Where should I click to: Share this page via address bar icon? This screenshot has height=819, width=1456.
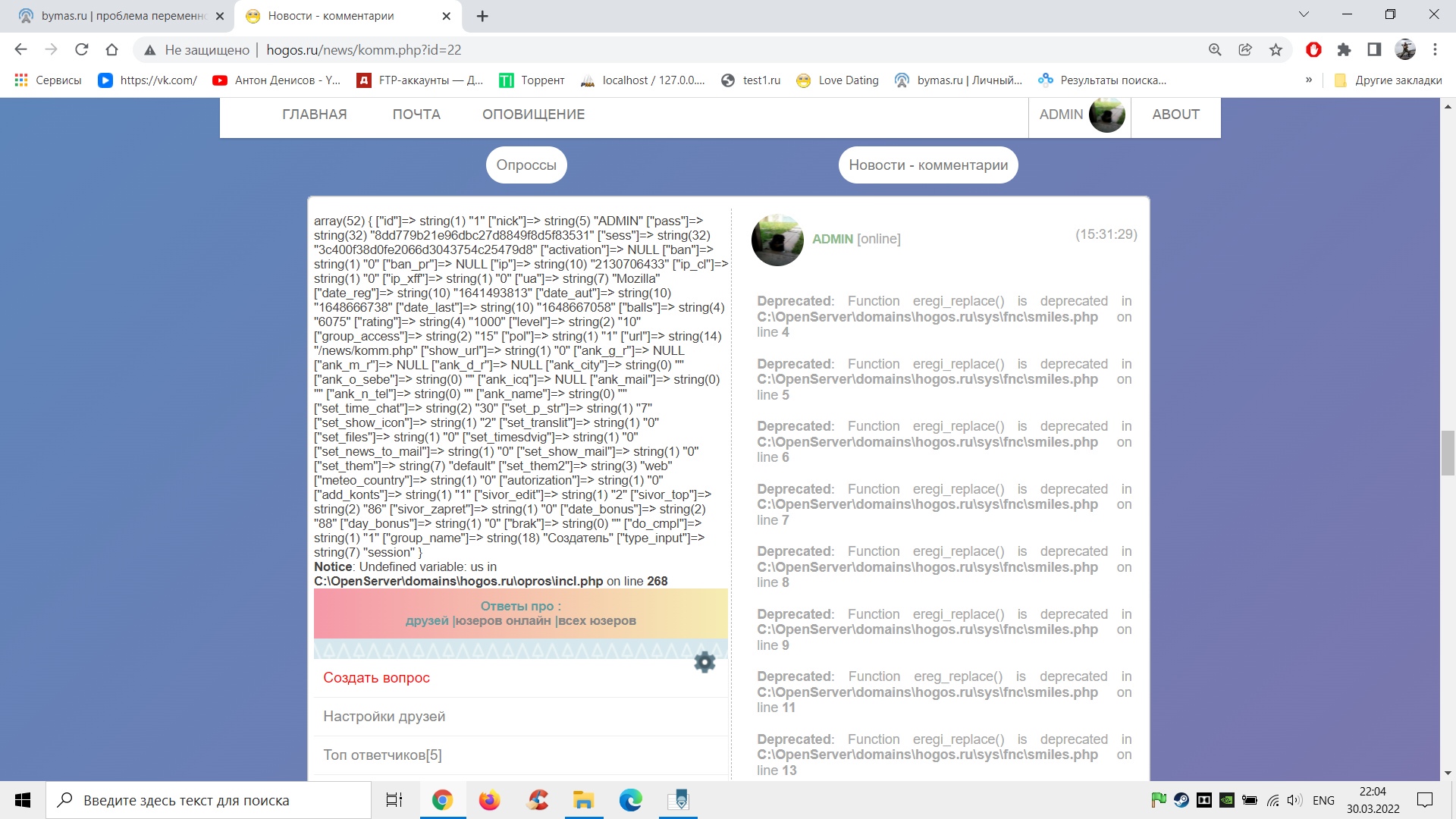1245,50
